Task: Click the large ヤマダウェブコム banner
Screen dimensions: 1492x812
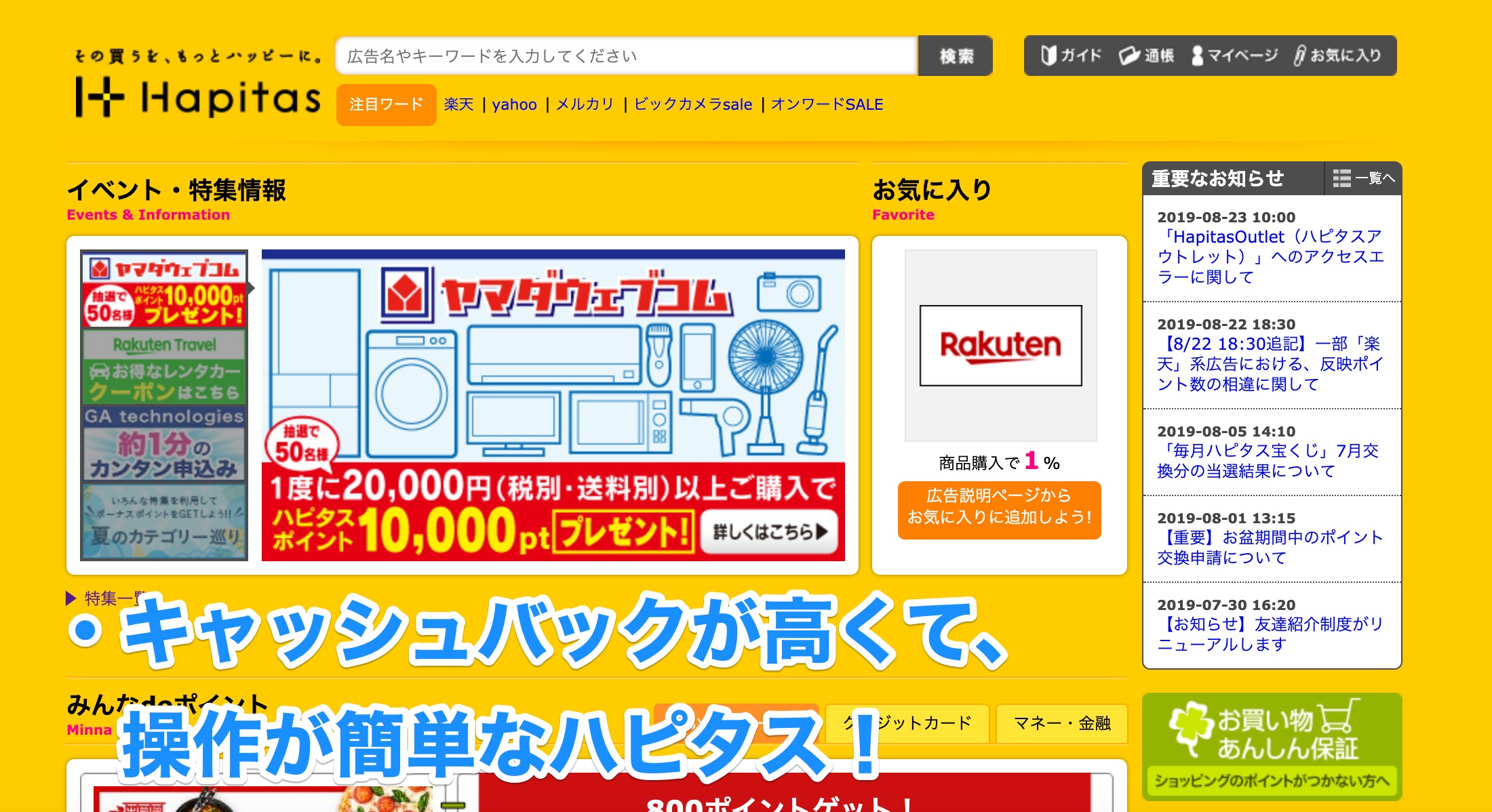Action: [x=553, y=405]
